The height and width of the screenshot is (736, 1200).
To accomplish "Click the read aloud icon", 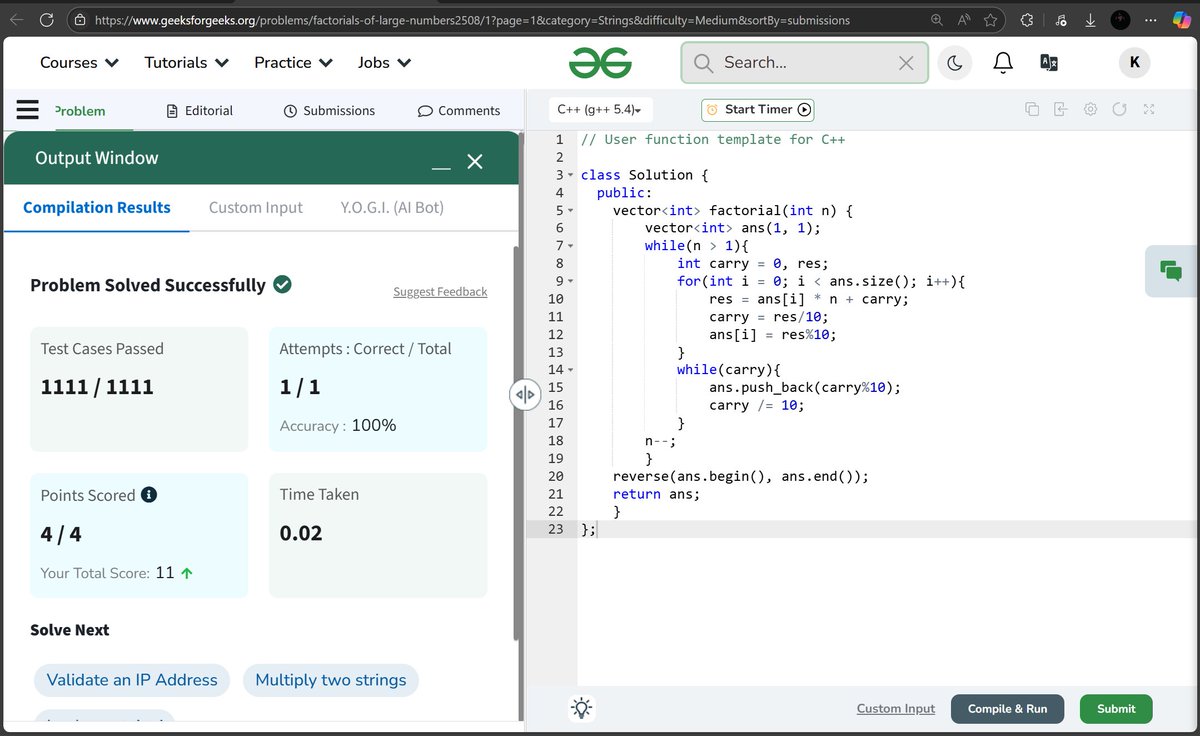I will coord(964,19).
